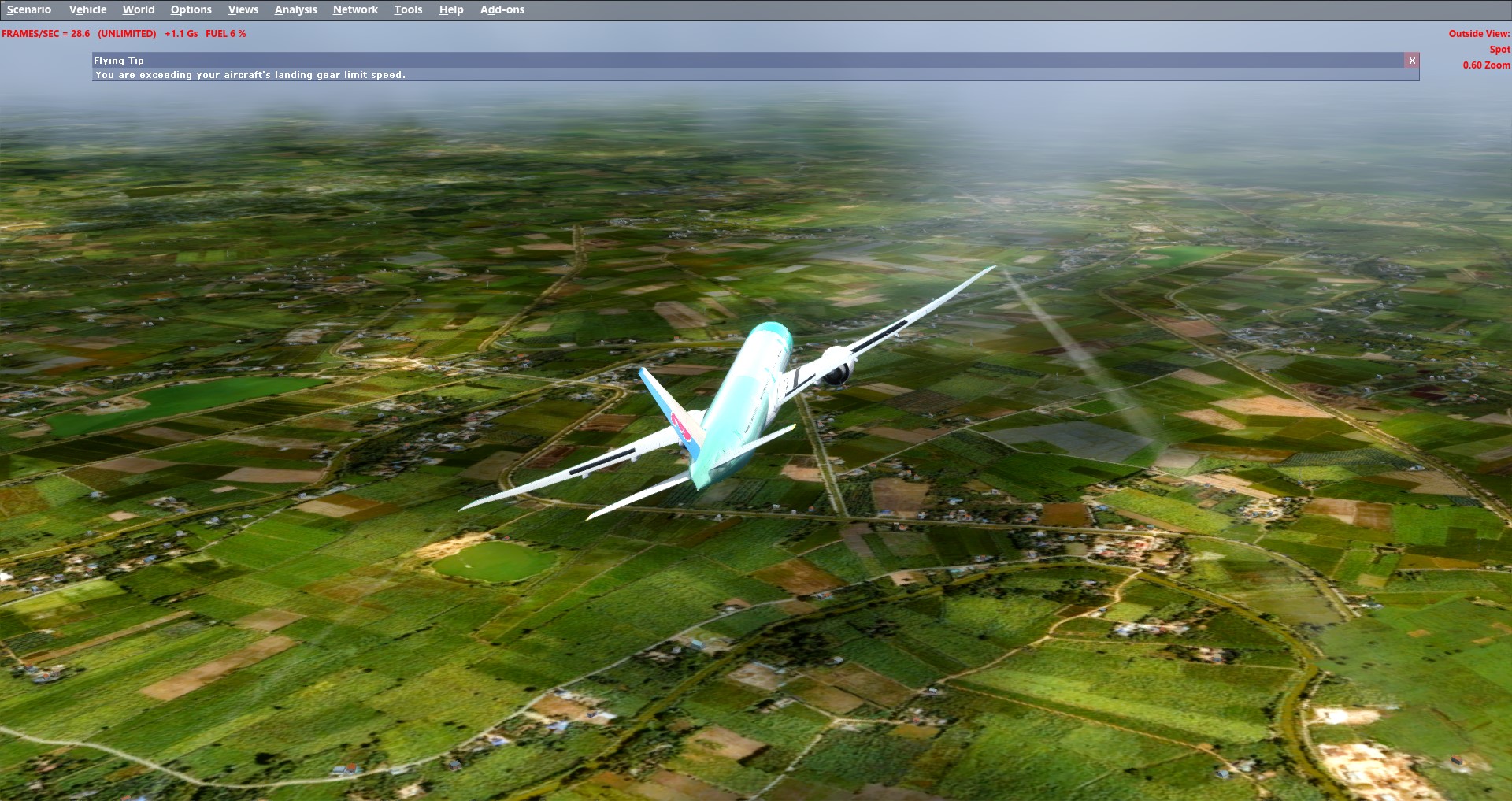Click the +1.1 Gs readout
The width and height of the screenshot is (1512, 801).
181,34
